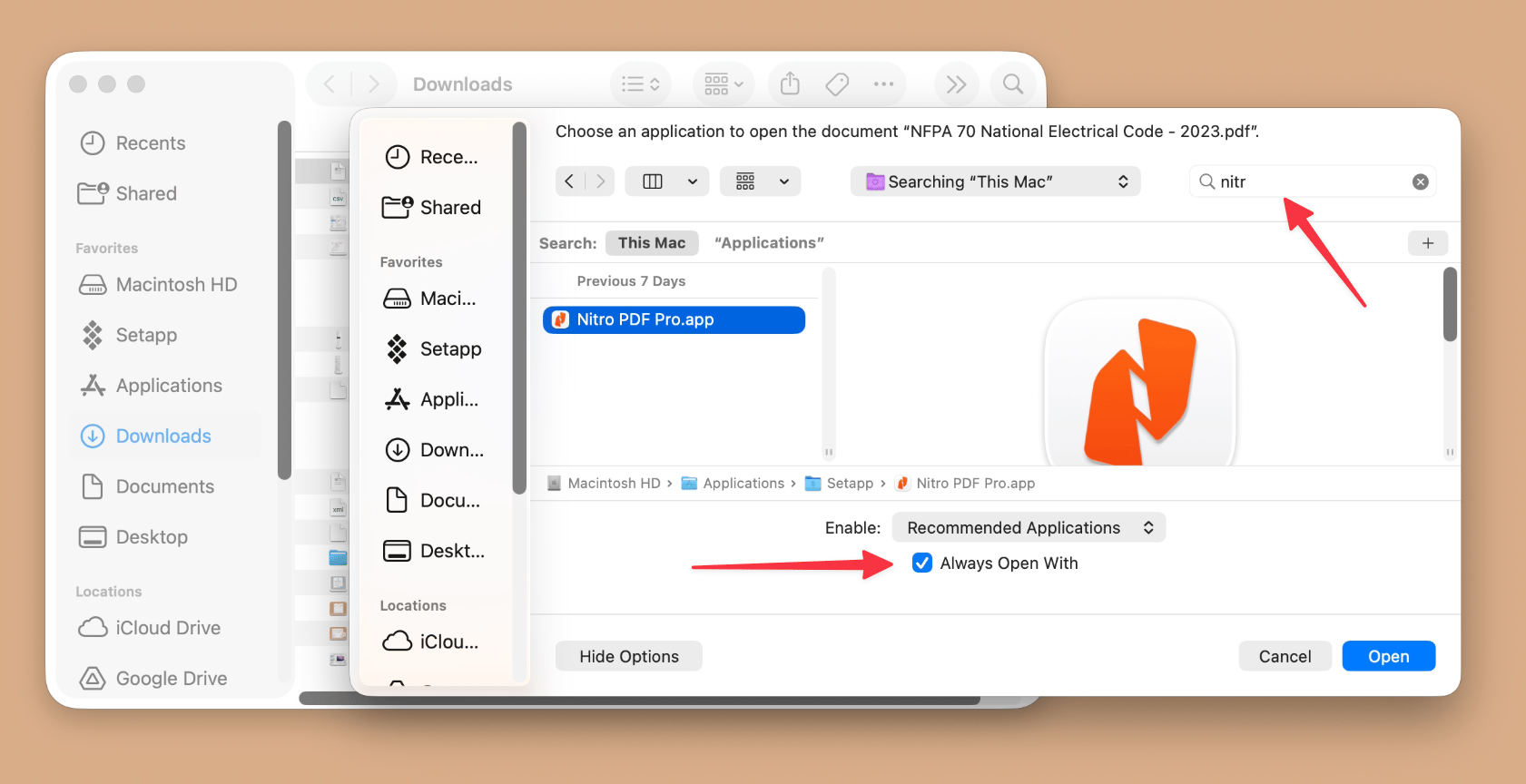Select the "Applications" search scope
This screenshot has width=1526, height=784.
point(769,242)
